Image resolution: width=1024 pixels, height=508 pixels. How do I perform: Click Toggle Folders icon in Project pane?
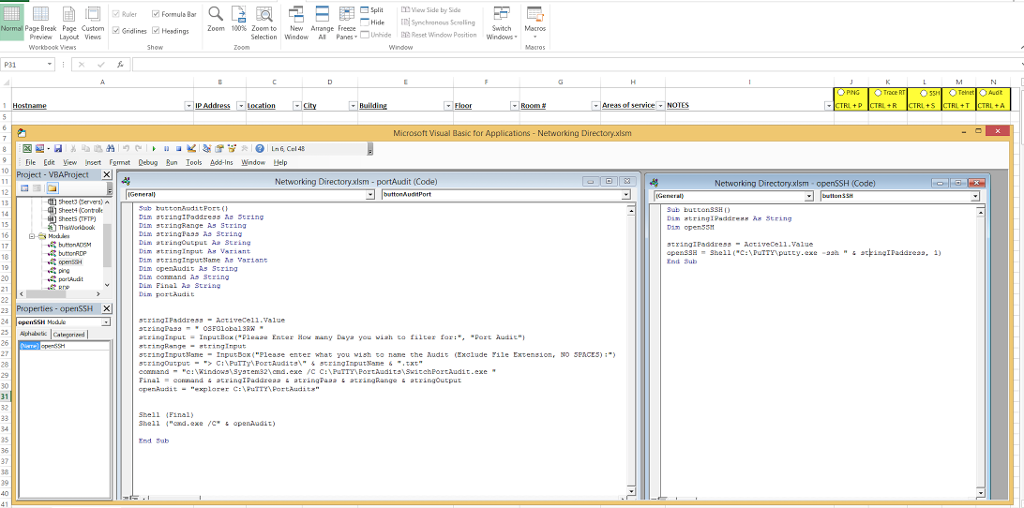pyautogui.click(x=52, y=188)
